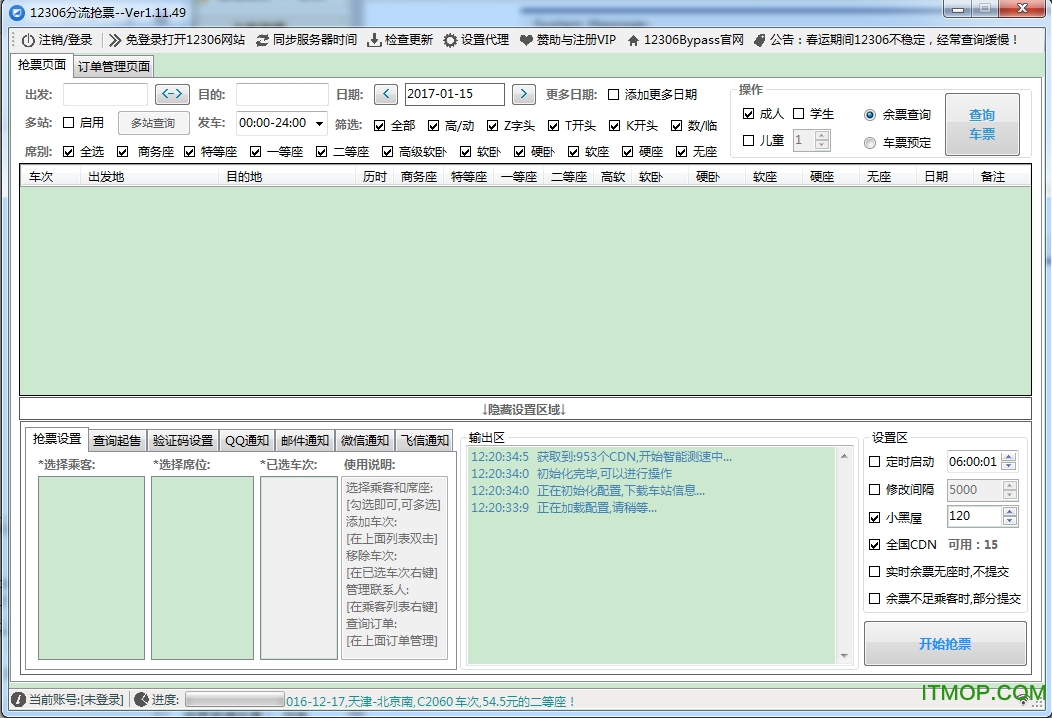
Task: Click the announcement tag icon
Action: pos(759,40)
